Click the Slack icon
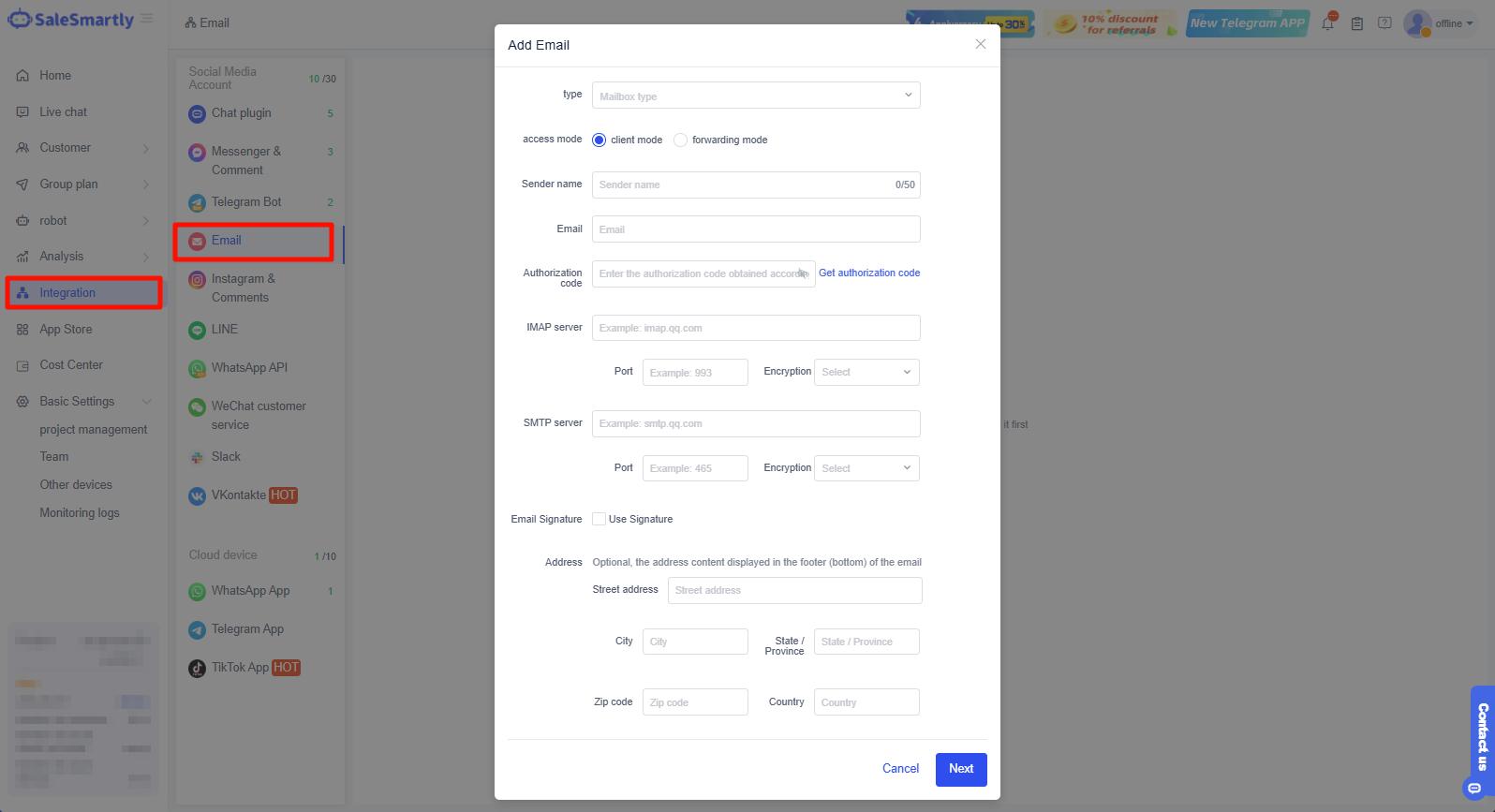The image size is (1495, 812). [197, 457]
